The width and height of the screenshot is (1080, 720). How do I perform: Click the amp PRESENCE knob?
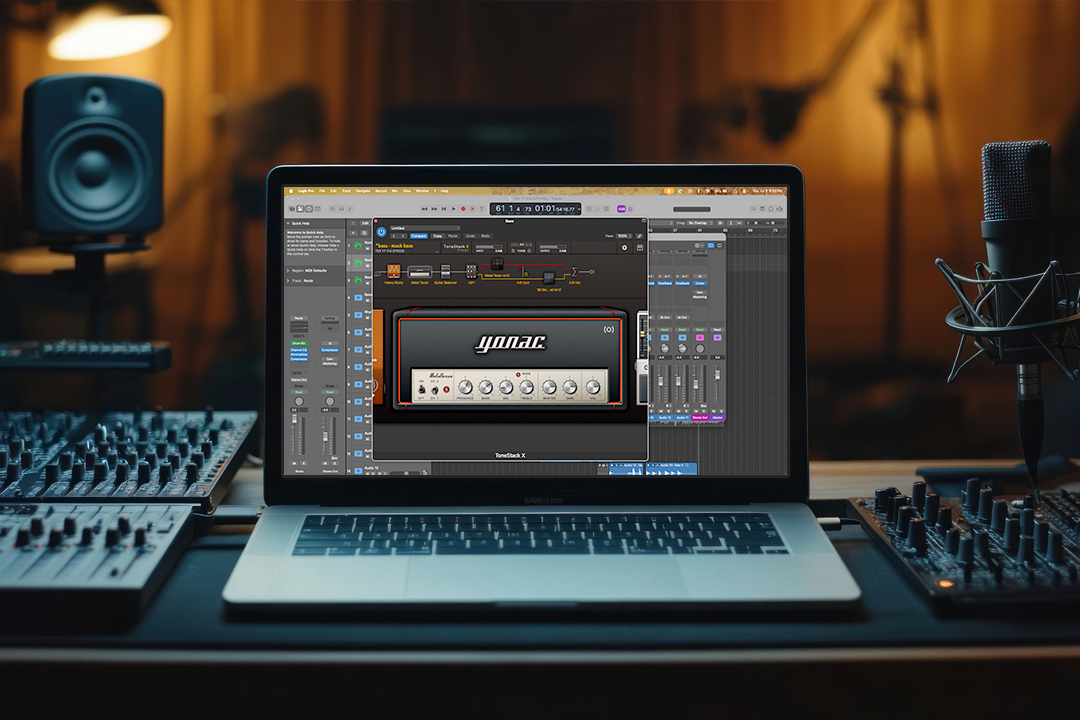(x=466, y=387)
